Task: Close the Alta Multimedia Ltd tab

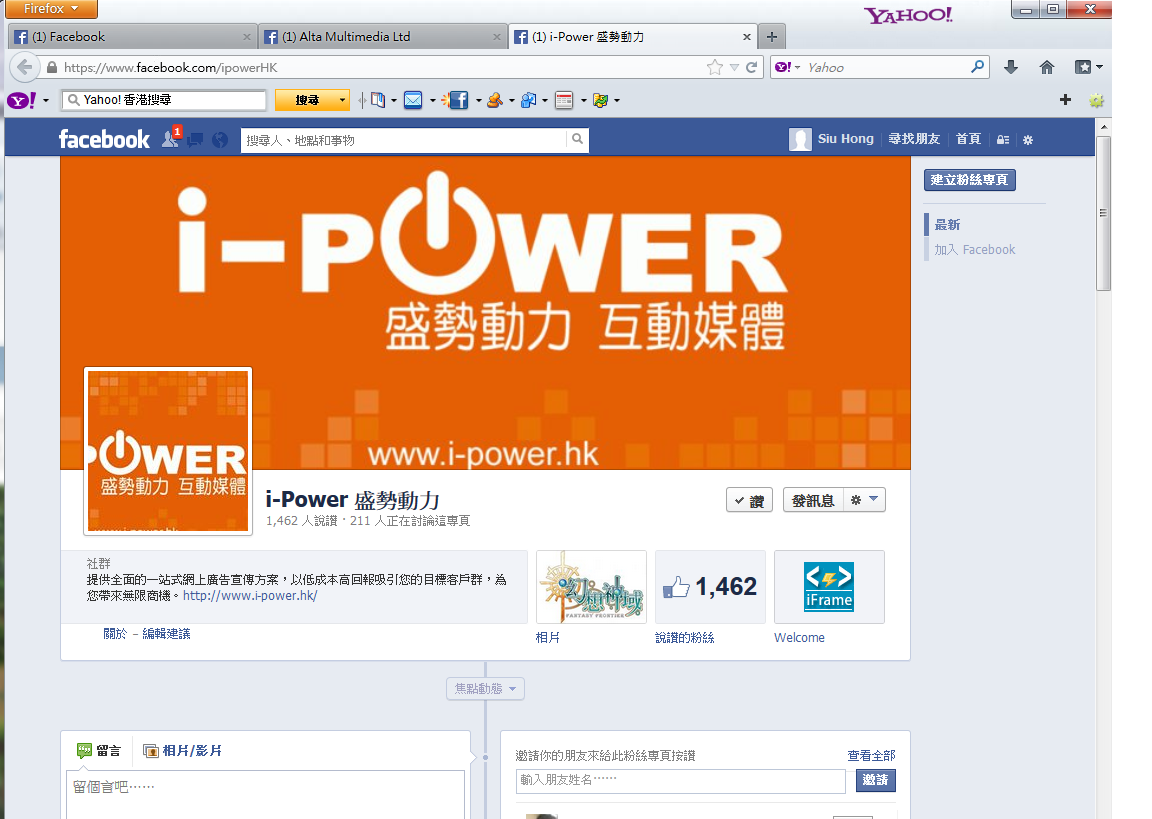Action: (497, 37)
